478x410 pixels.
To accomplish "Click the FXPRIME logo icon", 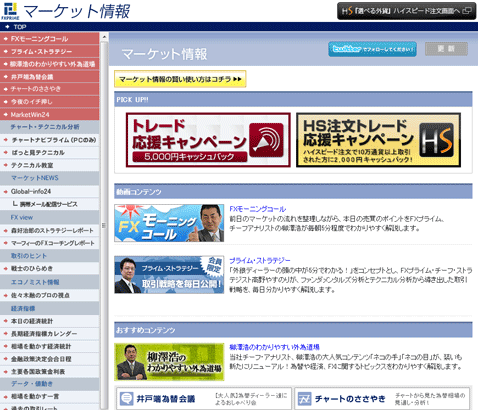I will [10, 11].
